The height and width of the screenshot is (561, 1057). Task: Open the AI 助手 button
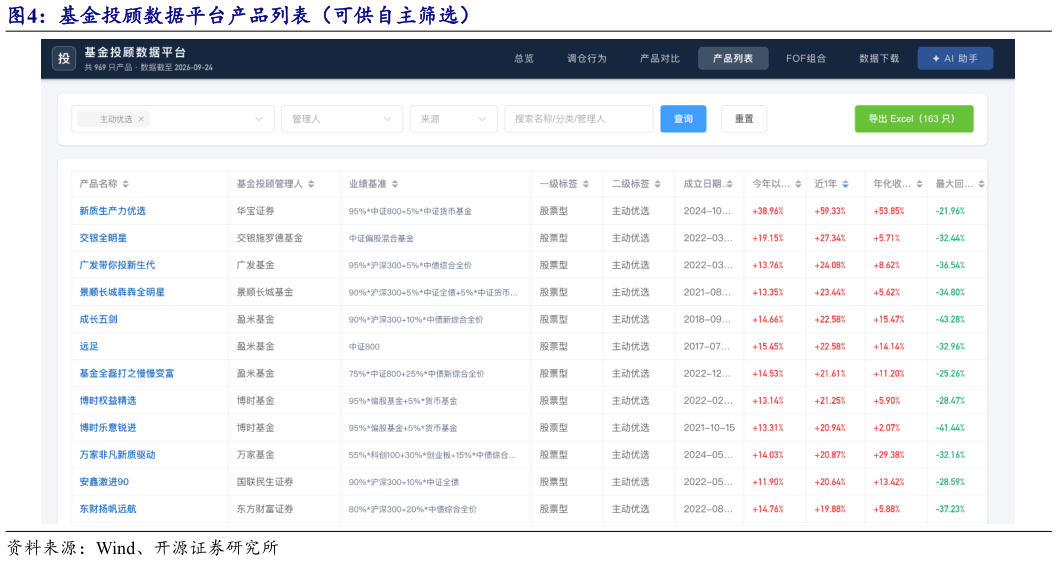955,59
